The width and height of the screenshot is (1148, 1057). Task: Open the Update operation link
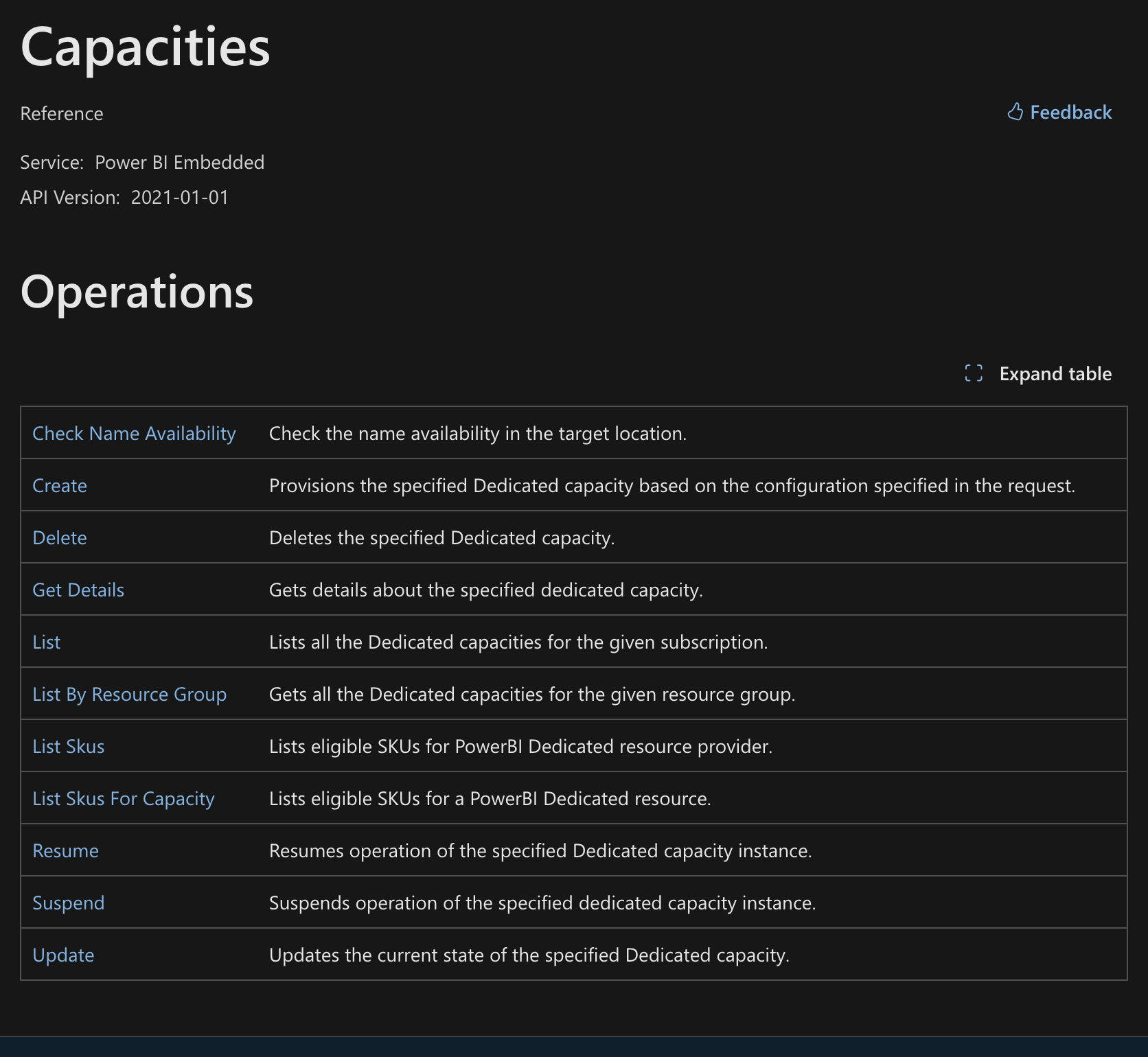coord(63,955)
